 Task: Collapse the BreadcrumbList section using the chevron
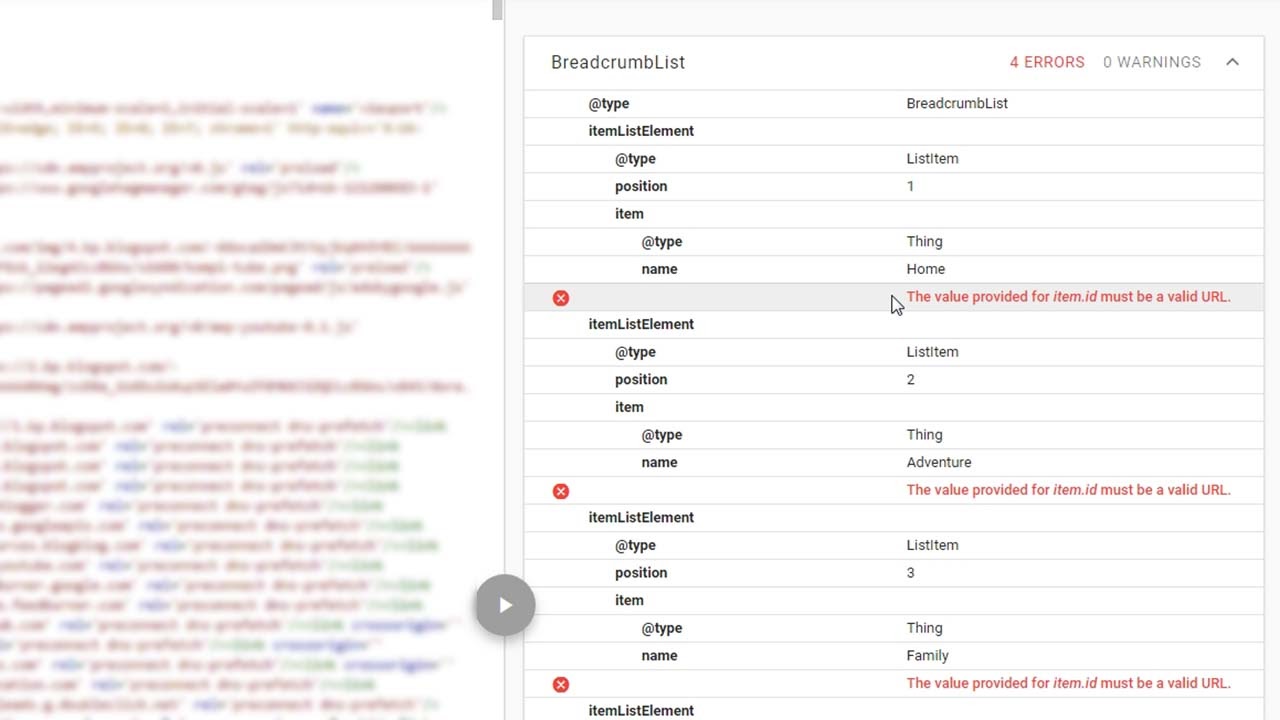click(1232, 62)
